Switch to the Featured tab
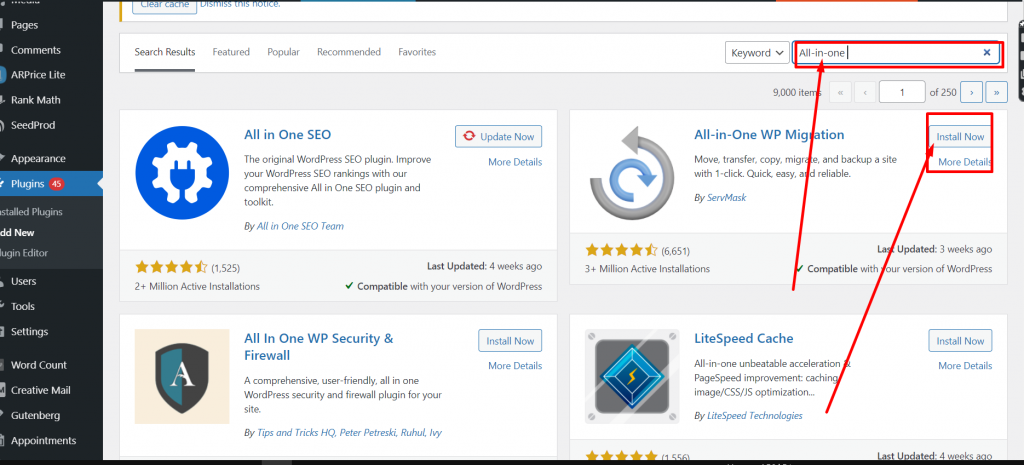Viewport: 1024px width, 465px height. pos(231,52)
